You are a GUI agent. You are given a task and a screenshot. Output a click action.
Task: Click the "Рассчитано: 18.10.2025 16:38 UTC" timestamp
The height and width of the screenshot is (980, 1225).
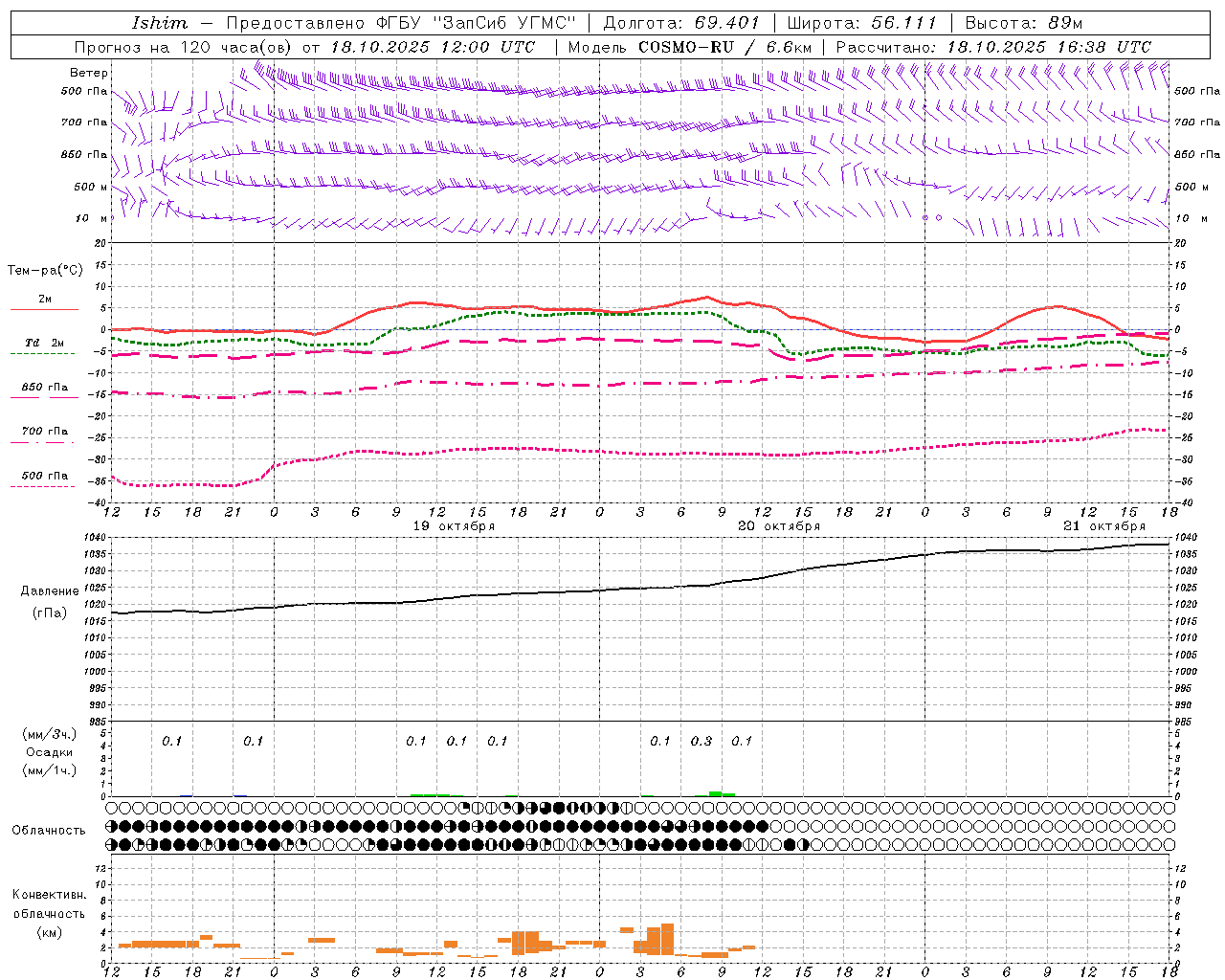click(x=993, y=47)
